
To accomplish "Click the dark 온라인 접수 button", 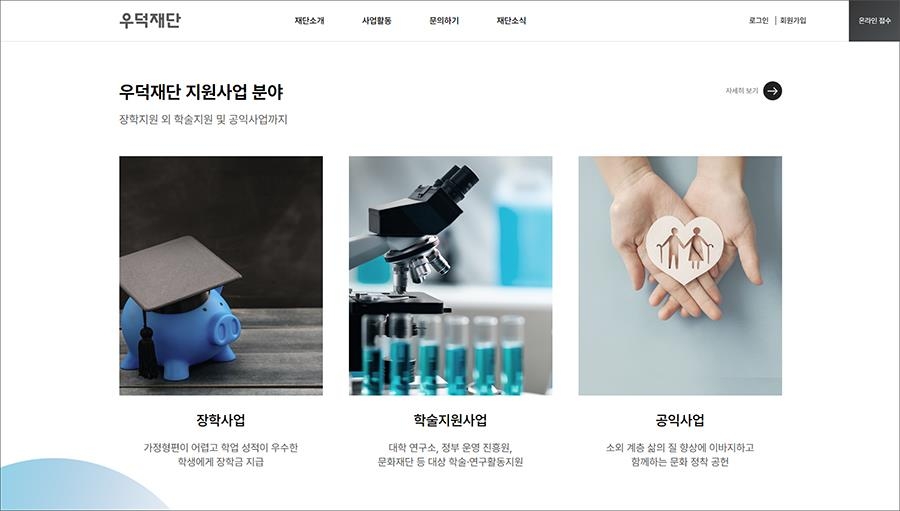I will [x=874, y=21].
